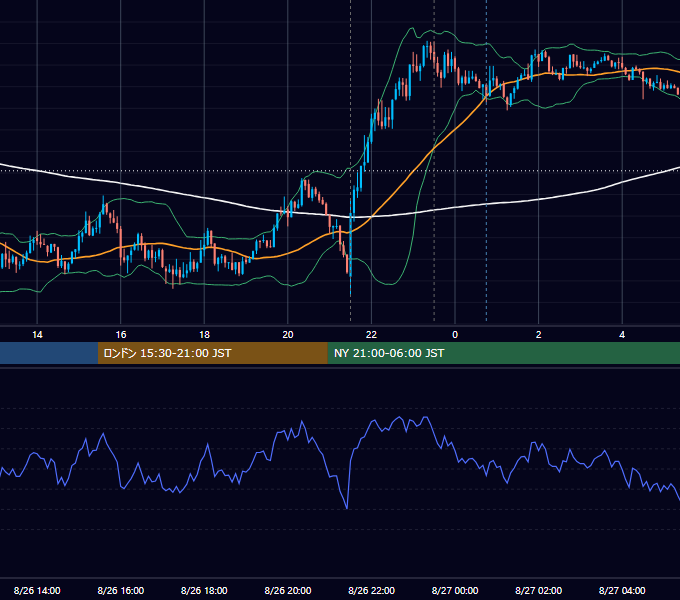Screen dimensions: 680x600
Task: Click the '18' hour label on the price chart axis
Action: 204,335
